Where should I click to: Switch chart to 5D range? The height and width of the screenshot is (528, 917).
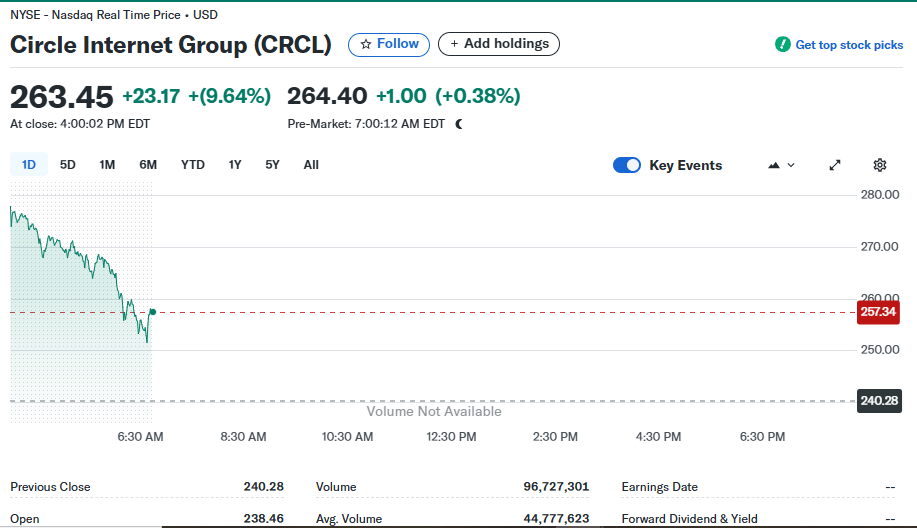pos(68,165)
